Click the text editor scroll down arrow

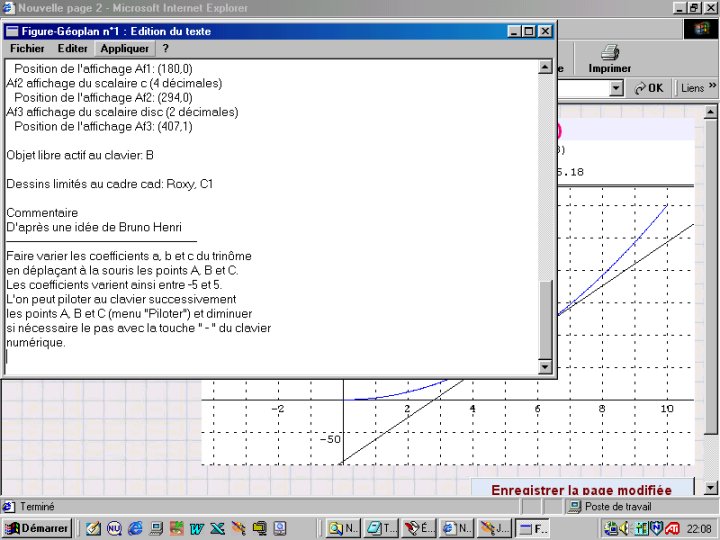[545, 366]
